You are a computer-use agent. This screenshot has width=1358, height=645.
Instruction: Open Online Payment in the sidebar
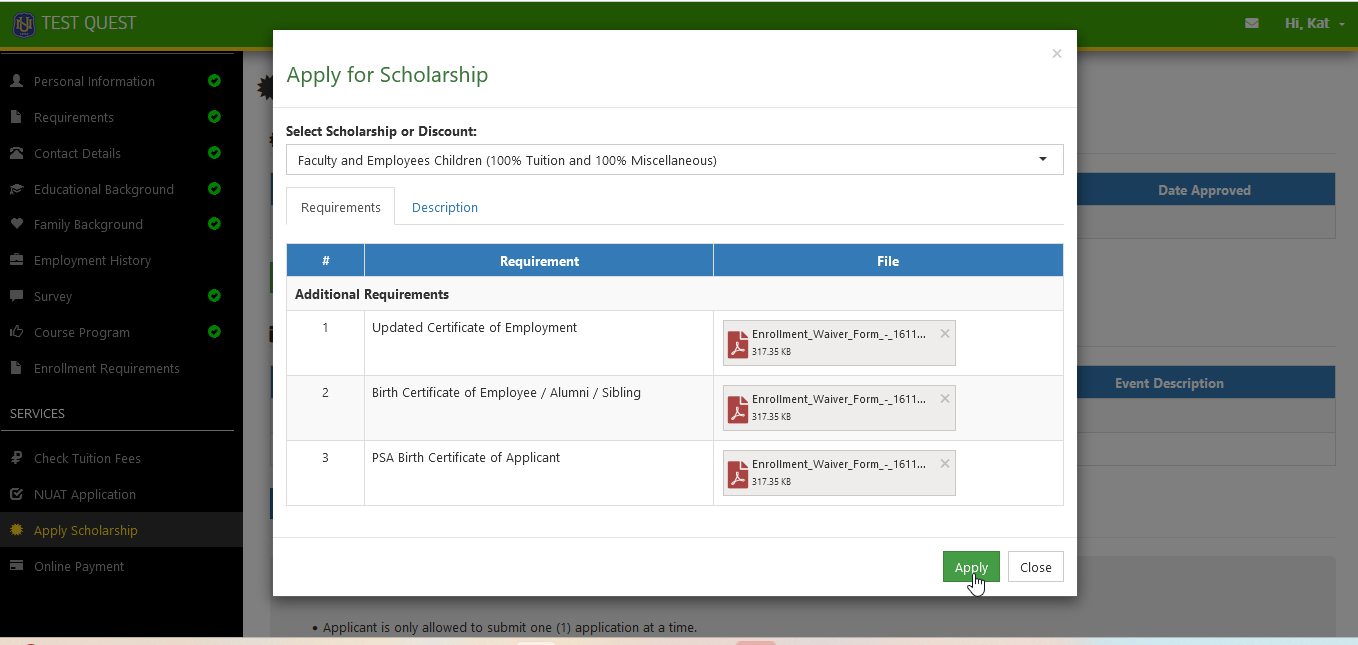79,566
